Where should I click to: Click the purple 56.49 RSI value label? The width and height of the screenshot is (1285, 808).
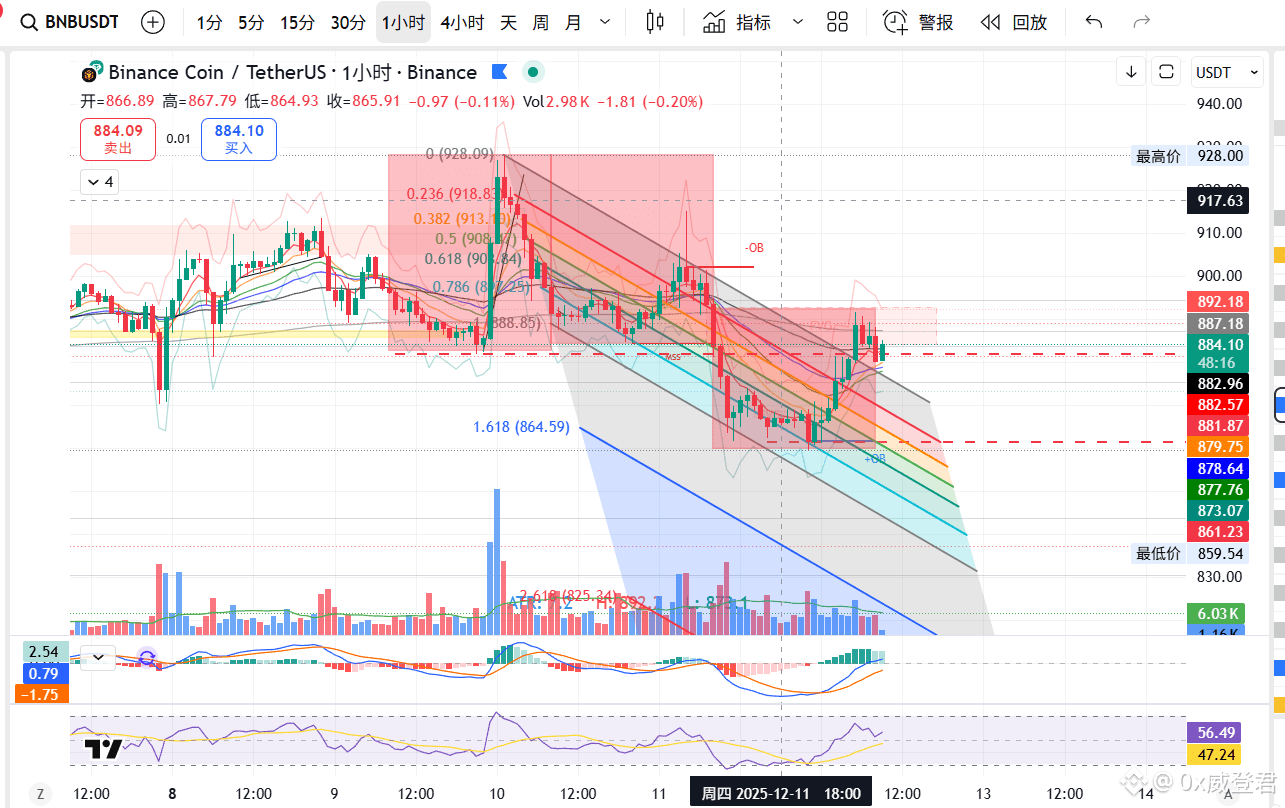(1213, 732)
